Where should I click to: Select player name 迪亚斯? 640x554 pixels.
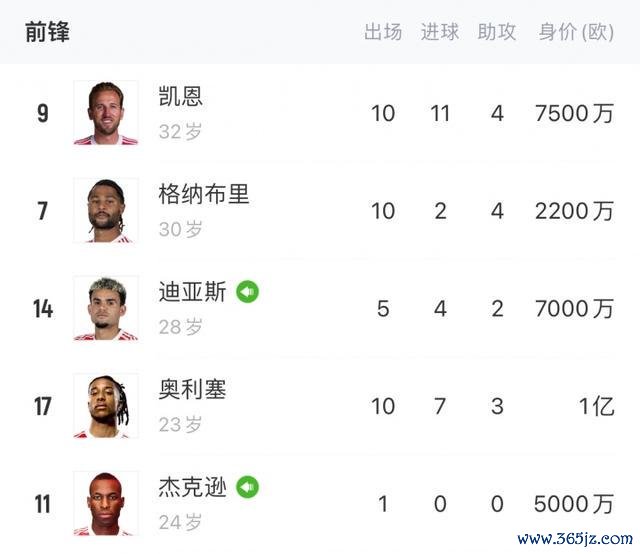192,292
